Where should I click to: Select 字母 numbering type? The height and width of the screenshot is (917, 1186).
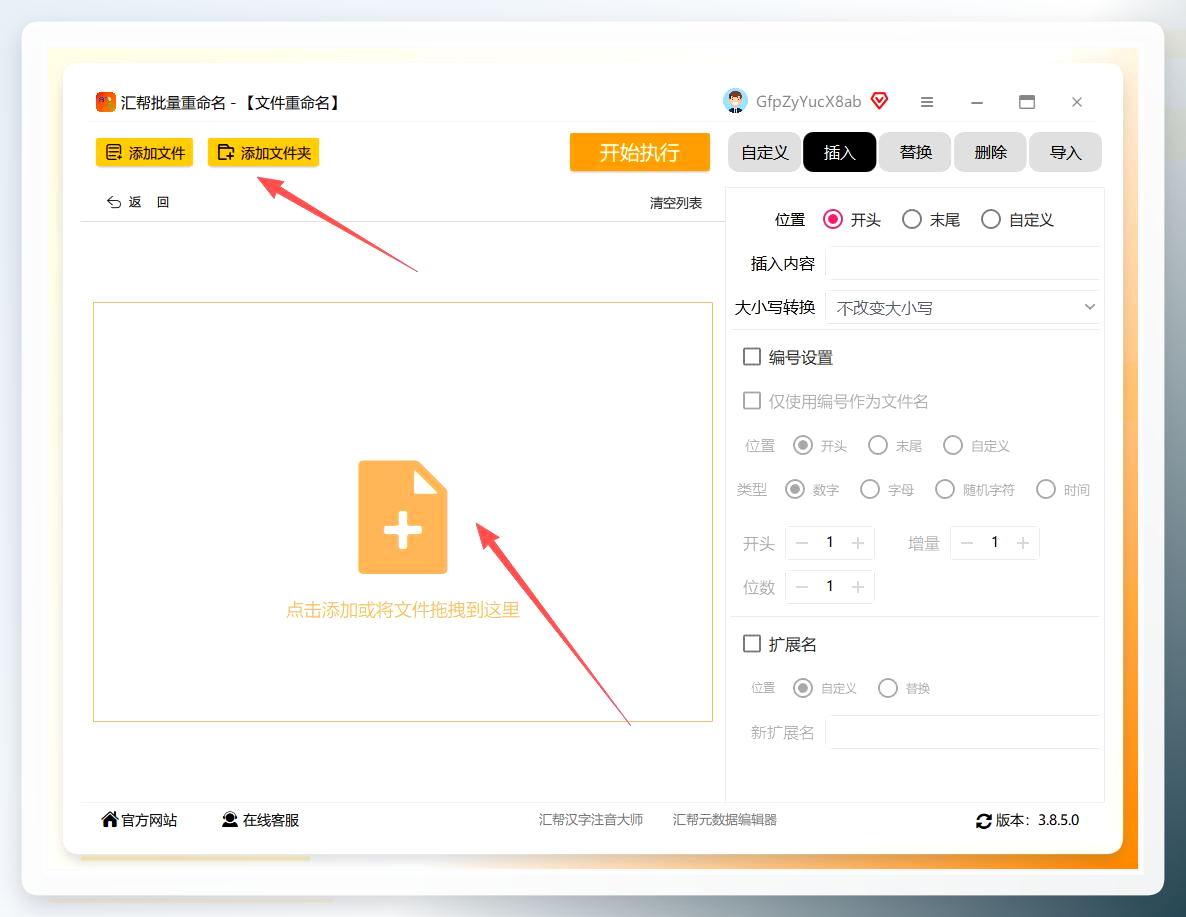(x=870, y=489)
